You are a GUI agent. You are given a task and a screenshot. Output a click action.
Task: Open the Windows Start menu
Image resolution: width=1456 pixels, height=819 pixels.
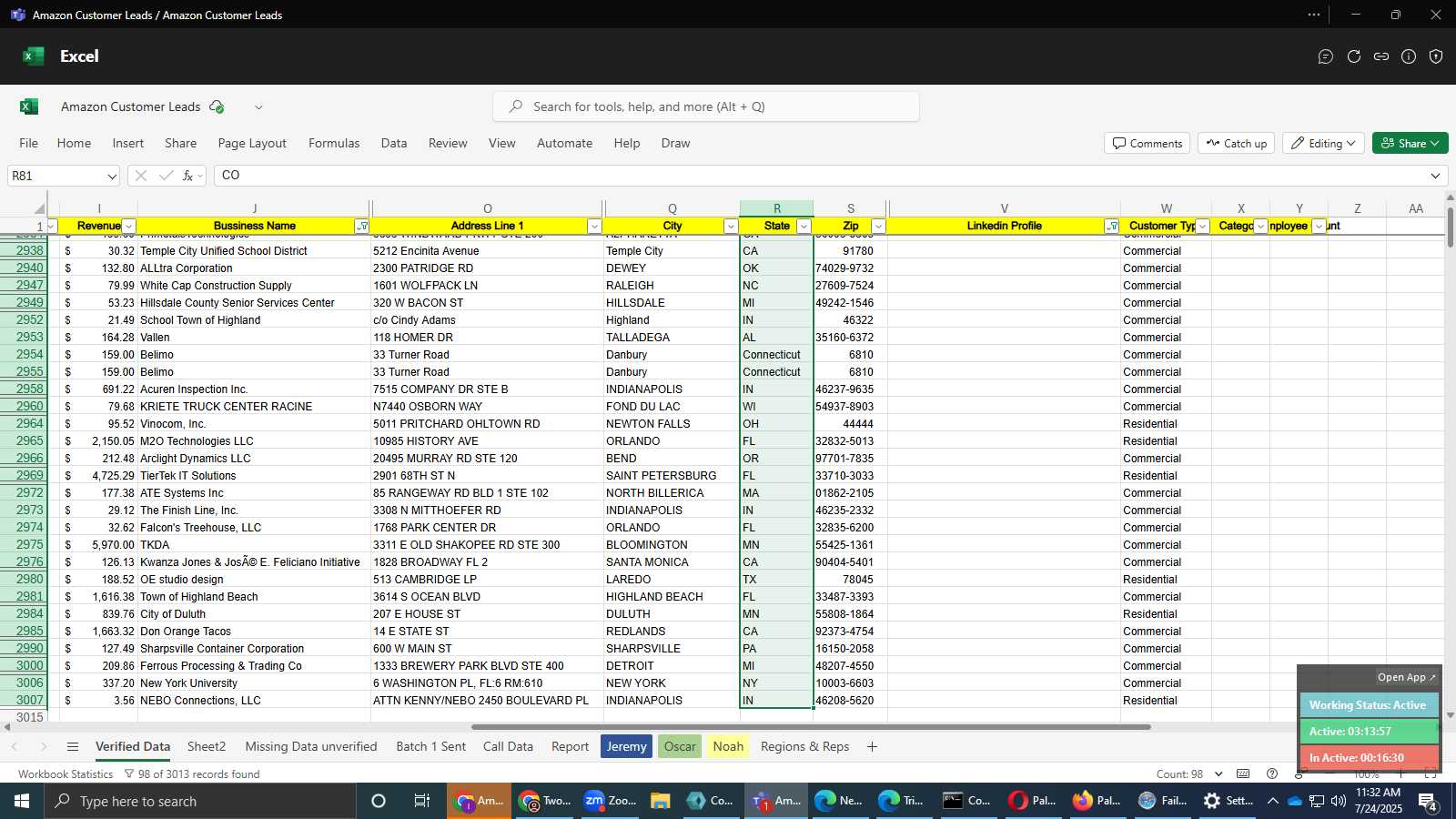pos(22,801)
